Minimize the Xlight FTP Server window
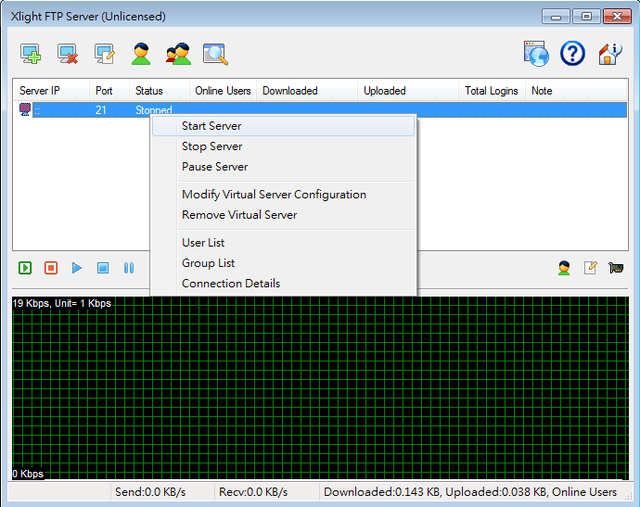 [x=556, y=17]
